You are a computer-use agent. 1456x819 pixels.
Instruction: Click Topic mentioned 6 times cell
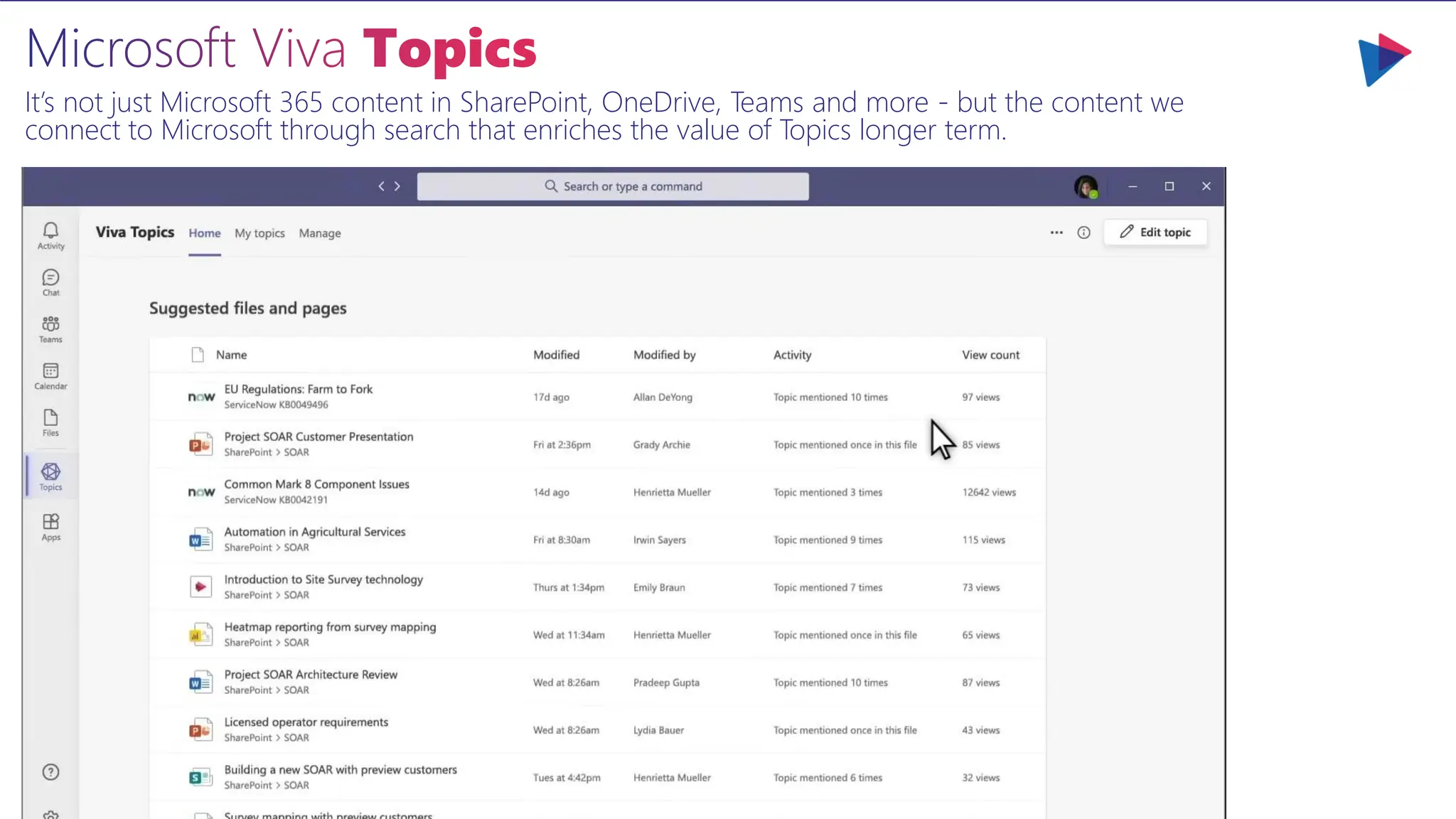(x=828, y=778)
